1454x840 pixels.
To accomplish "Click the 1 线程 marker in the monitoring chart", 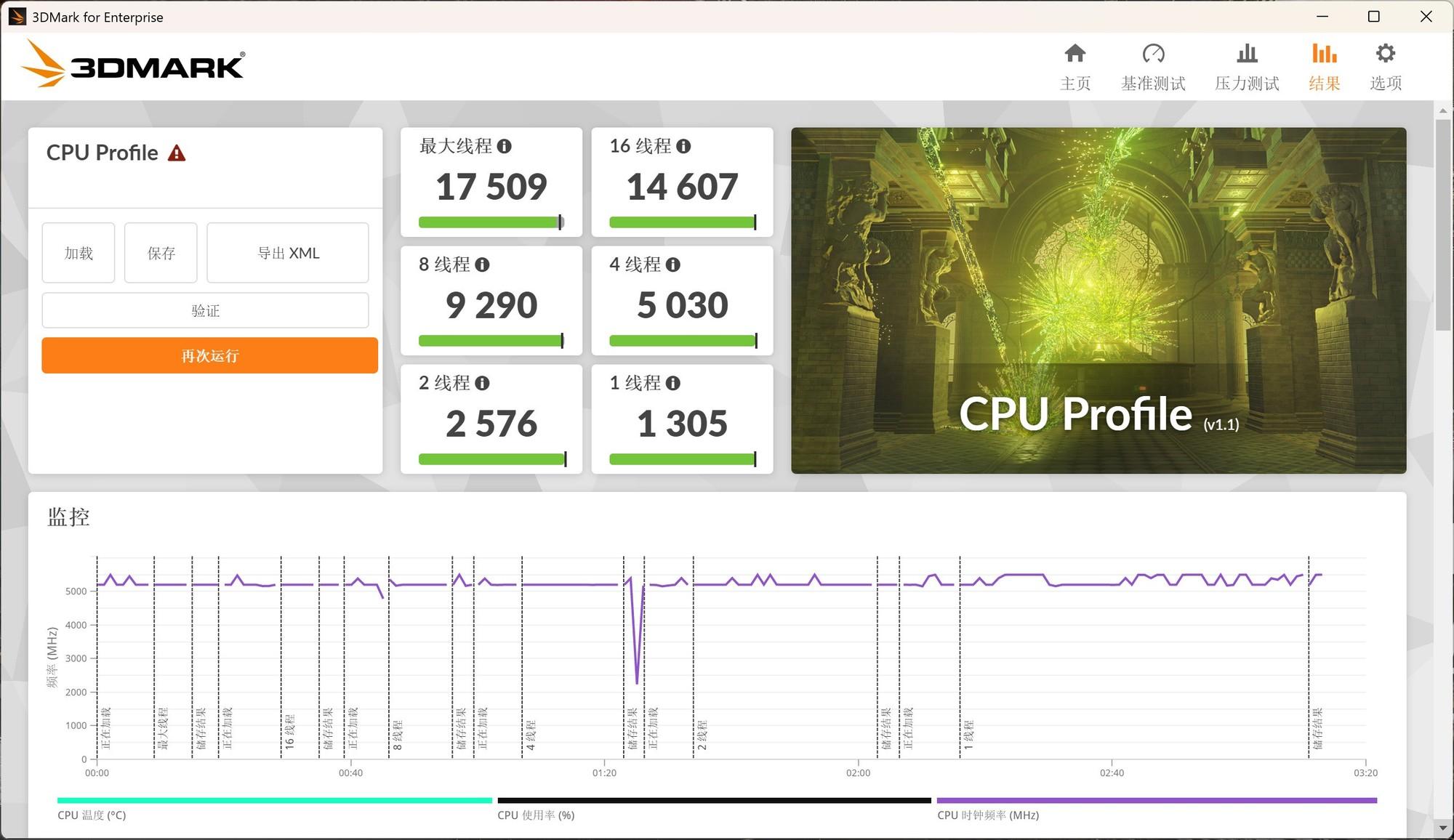I will click(x=968, y=735).
